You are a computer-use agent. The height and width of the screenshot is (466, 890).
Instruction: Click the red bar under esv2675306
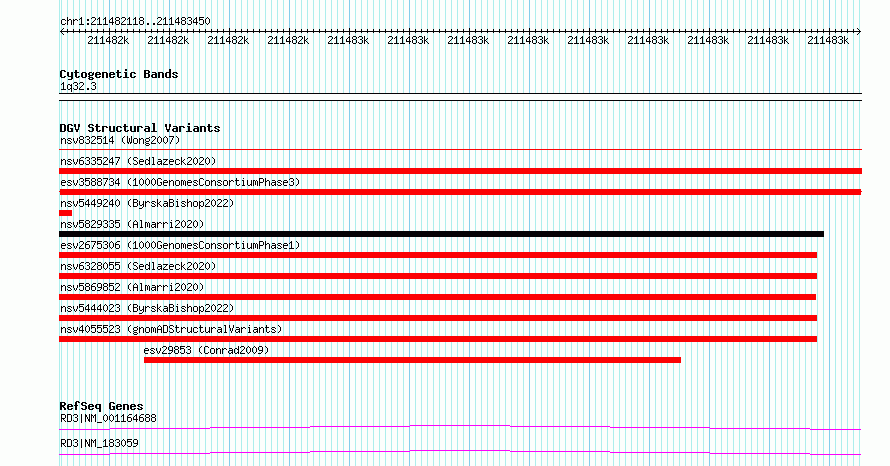[x=438, y=255]
